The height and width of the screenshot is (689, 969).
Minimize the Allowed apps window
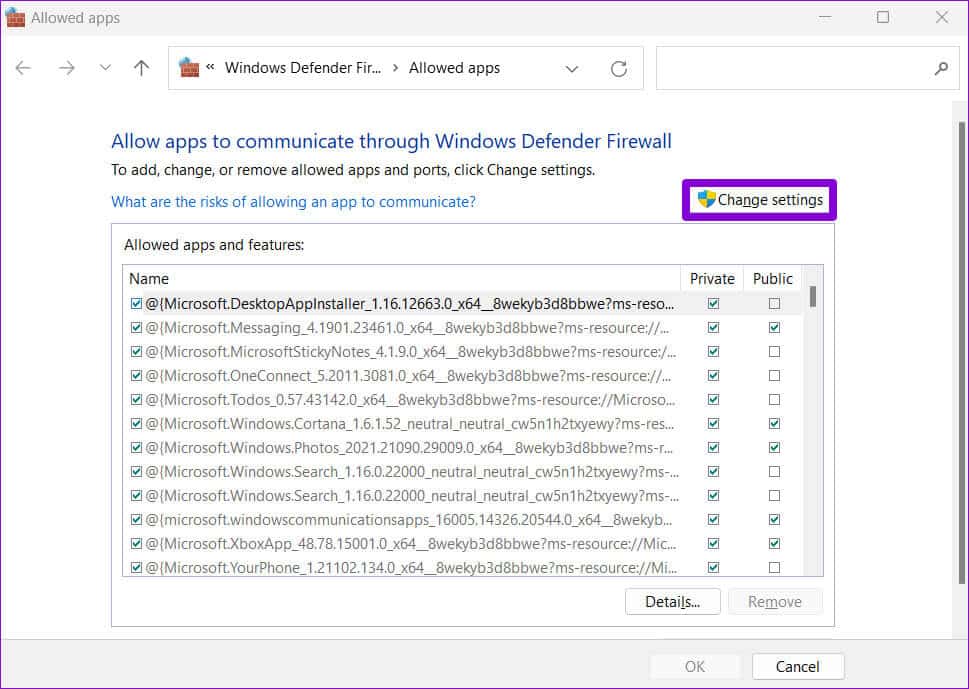click(x=824, y=17)
